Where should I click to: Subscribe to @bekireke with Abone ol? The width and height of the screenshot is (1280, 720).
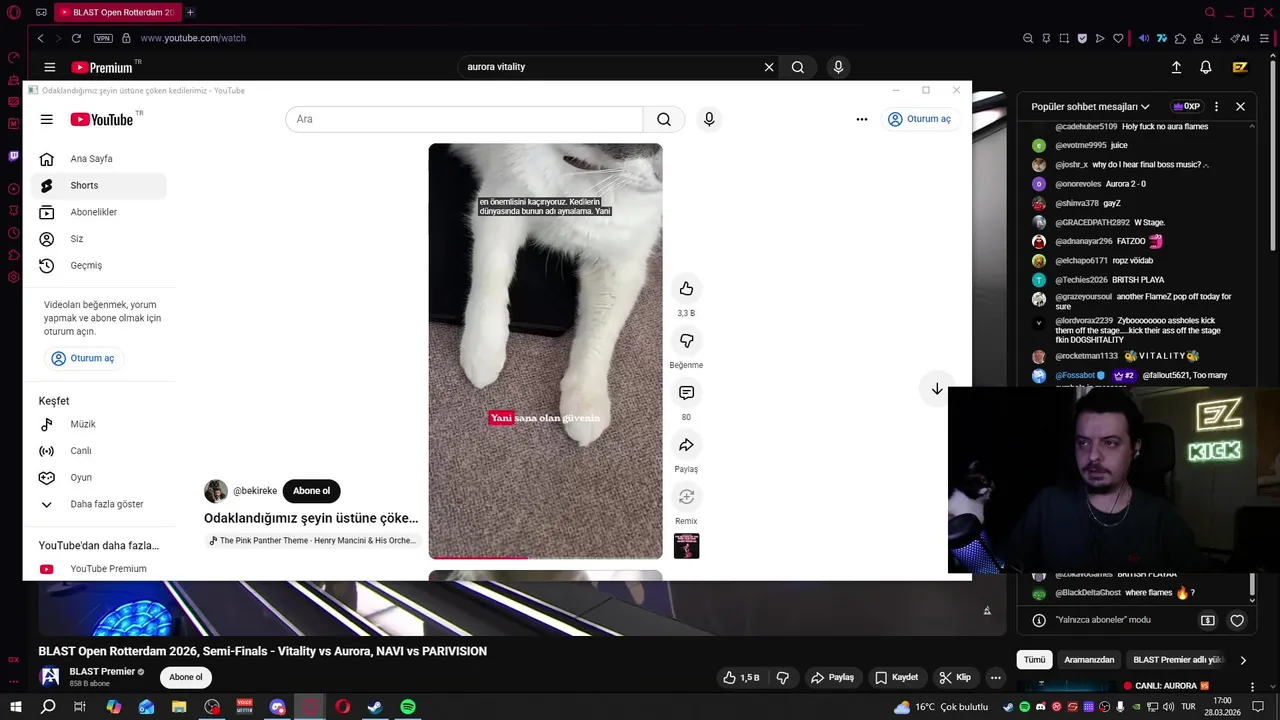pos(311,491)
